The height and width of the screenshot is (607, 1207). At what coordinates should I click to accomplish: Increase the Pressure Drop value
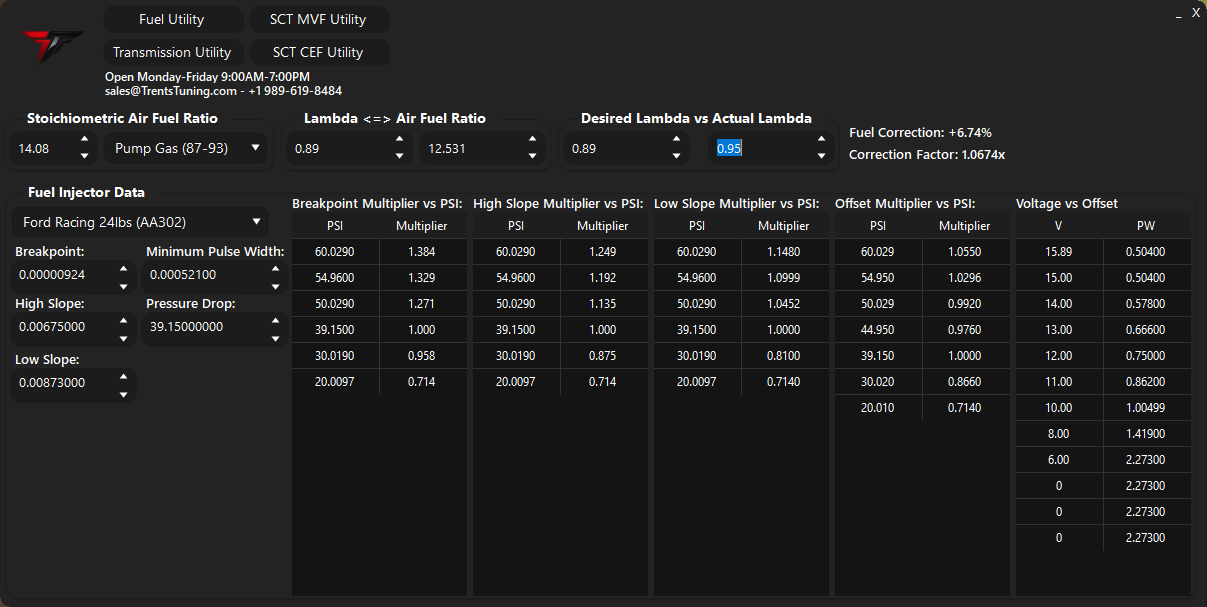[277, 320]
